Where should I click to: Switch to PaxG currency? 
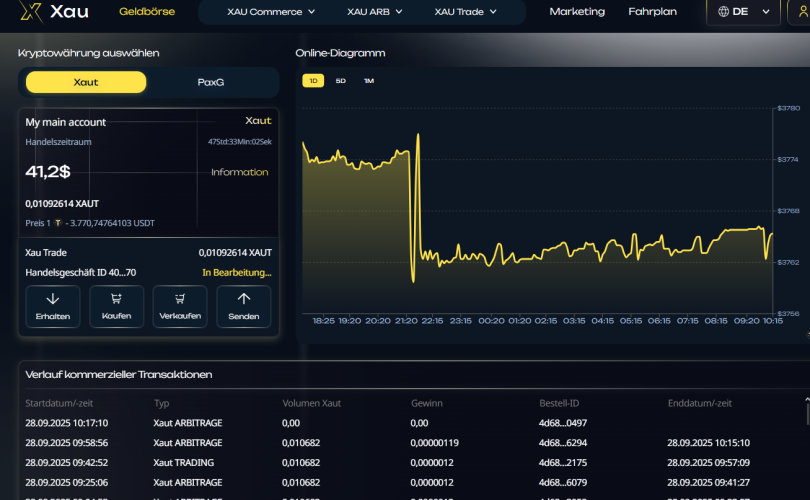point(211,82)
